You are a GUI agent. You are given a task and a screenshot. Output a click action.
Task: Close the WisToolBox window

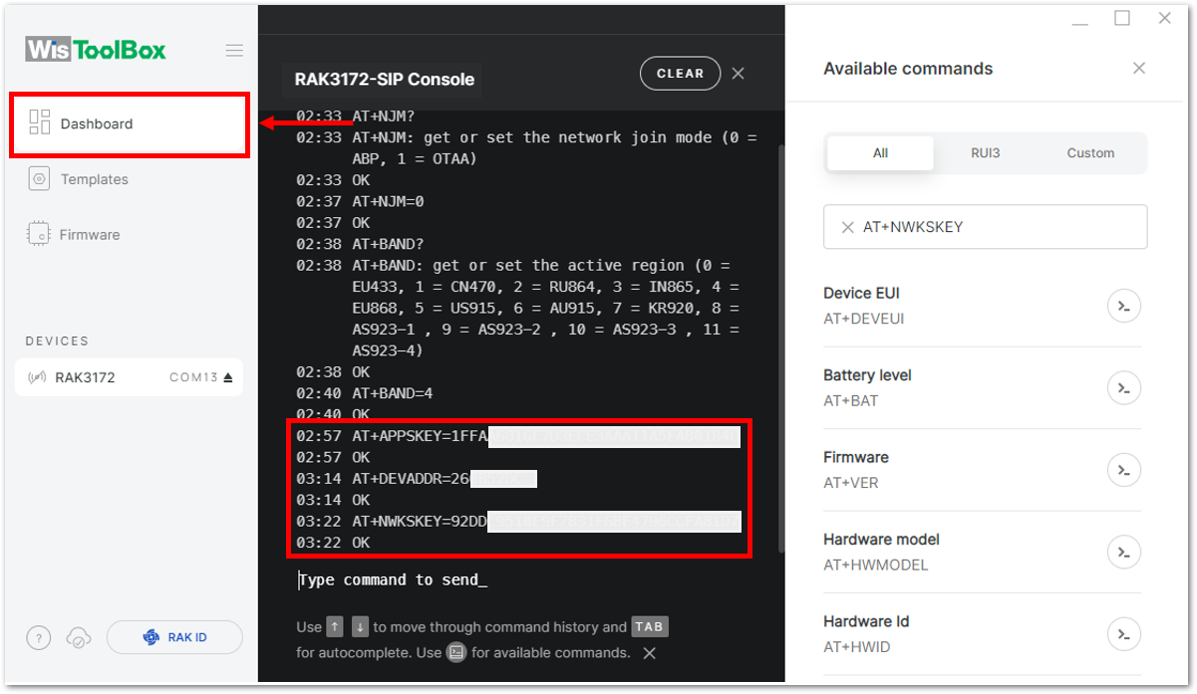pyautogui.click(x=1164, y=18)
